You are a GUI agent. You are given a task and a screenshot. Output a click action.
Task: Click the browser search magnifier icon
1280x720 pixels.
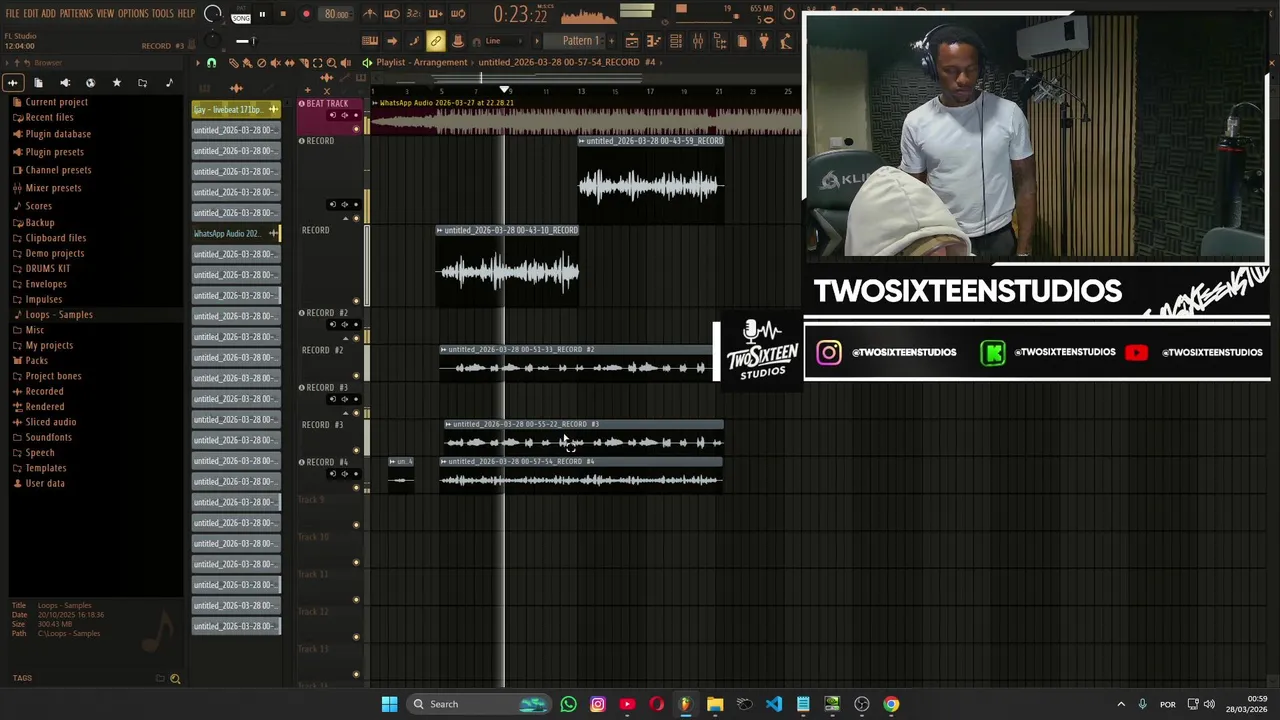175,679
